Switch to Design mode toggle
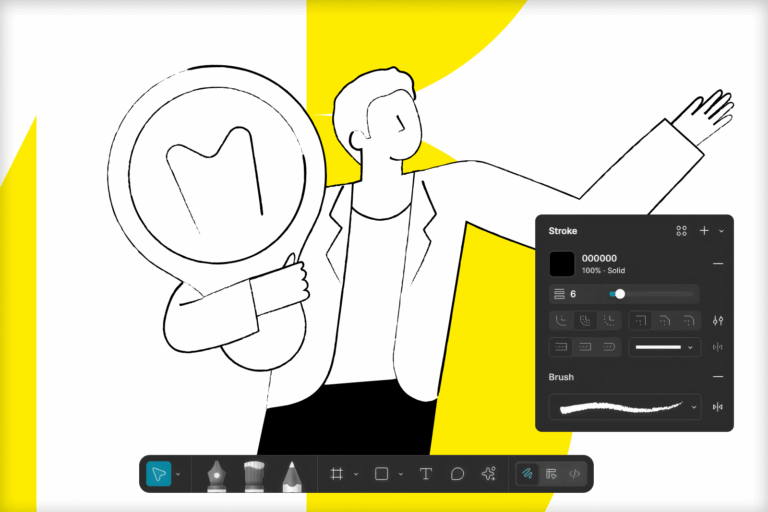 [x=551, y=474]
